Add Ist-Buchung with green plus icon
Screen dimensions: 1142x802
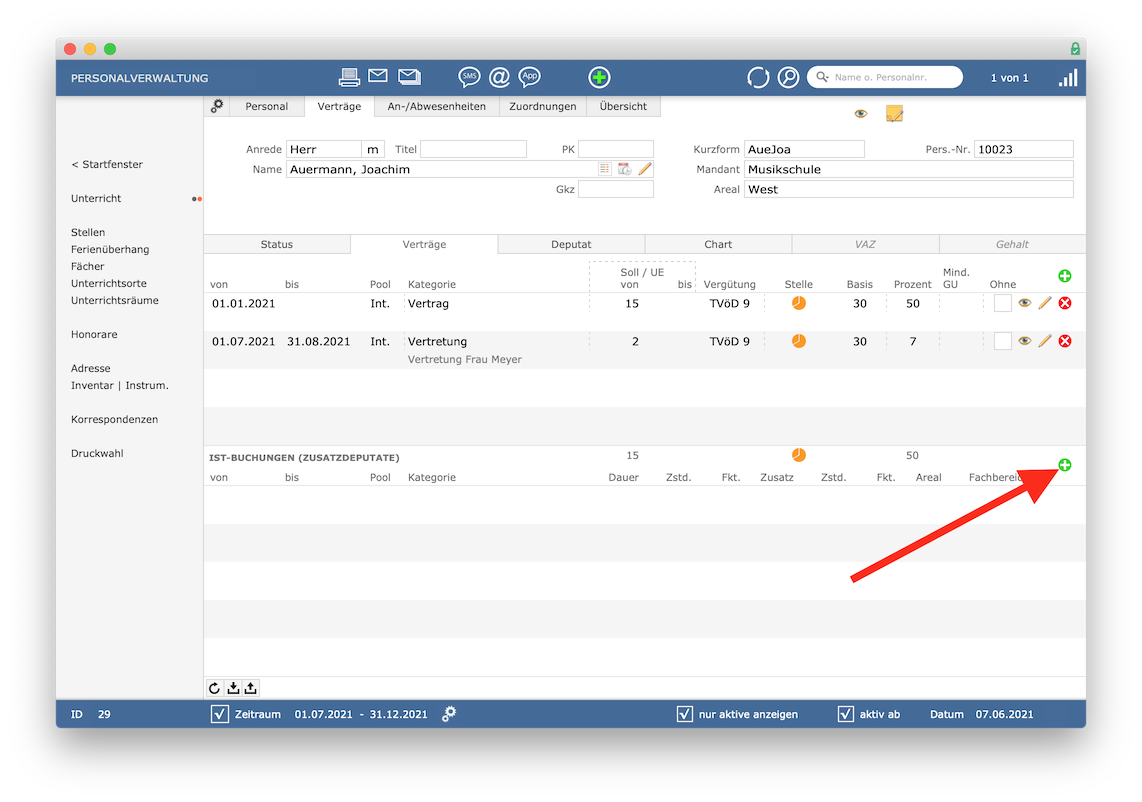click(x=1064, y=465)
